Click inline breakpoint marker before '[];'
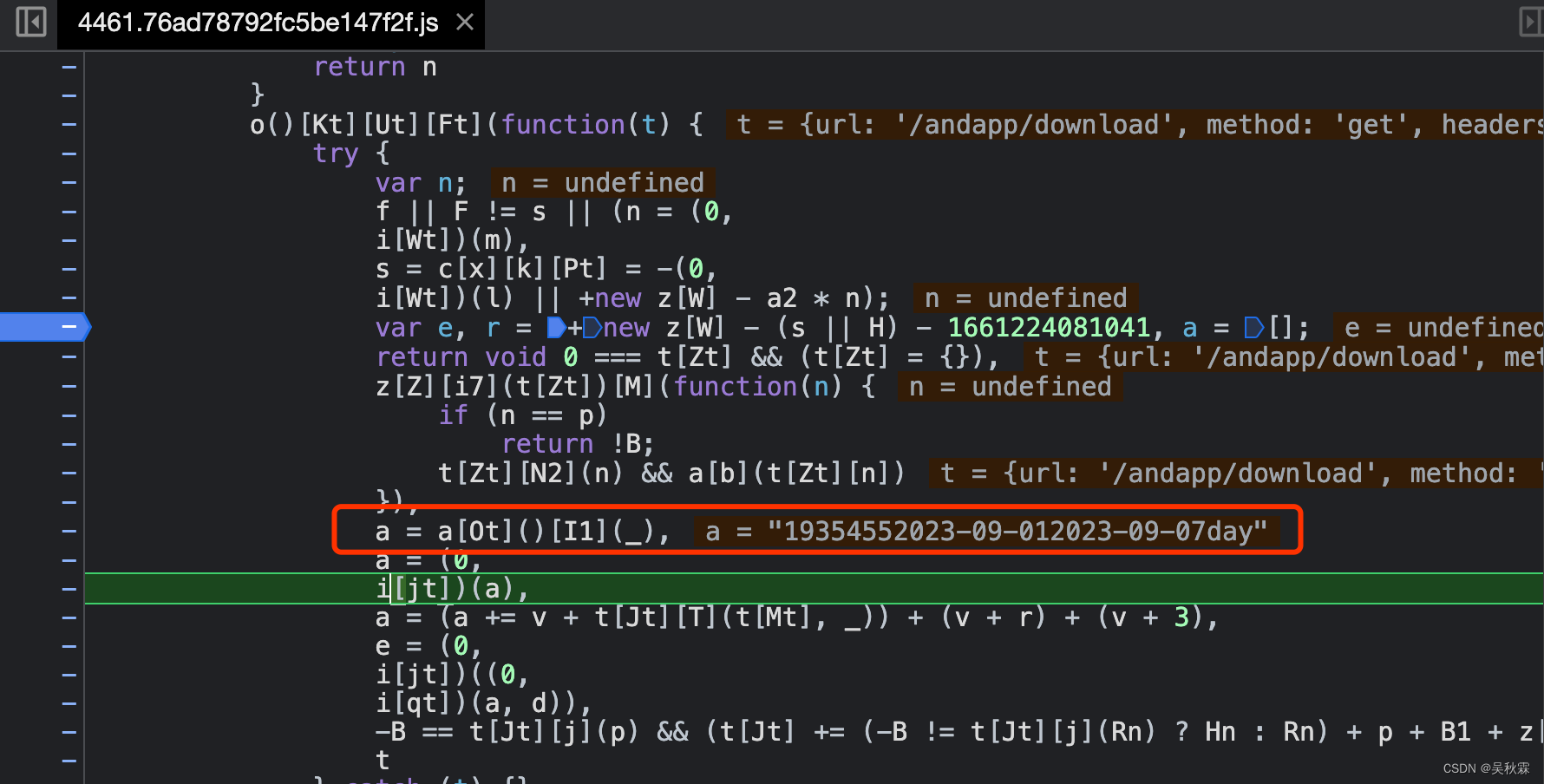 click(x=1254, y=328)
